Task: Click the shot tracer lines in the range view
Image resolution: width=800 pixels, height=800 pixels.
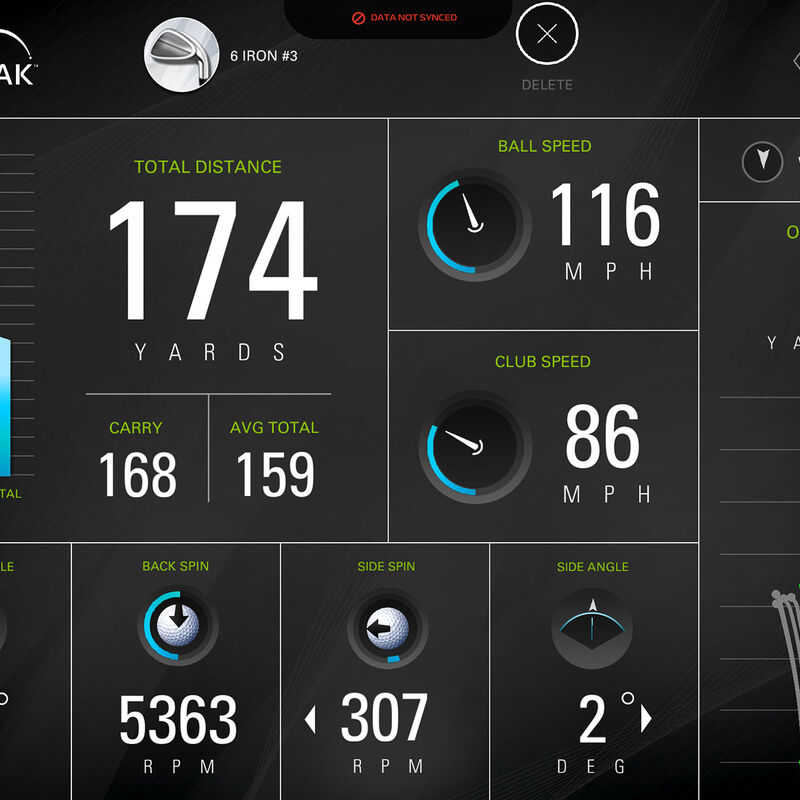Action: point(785,640)
